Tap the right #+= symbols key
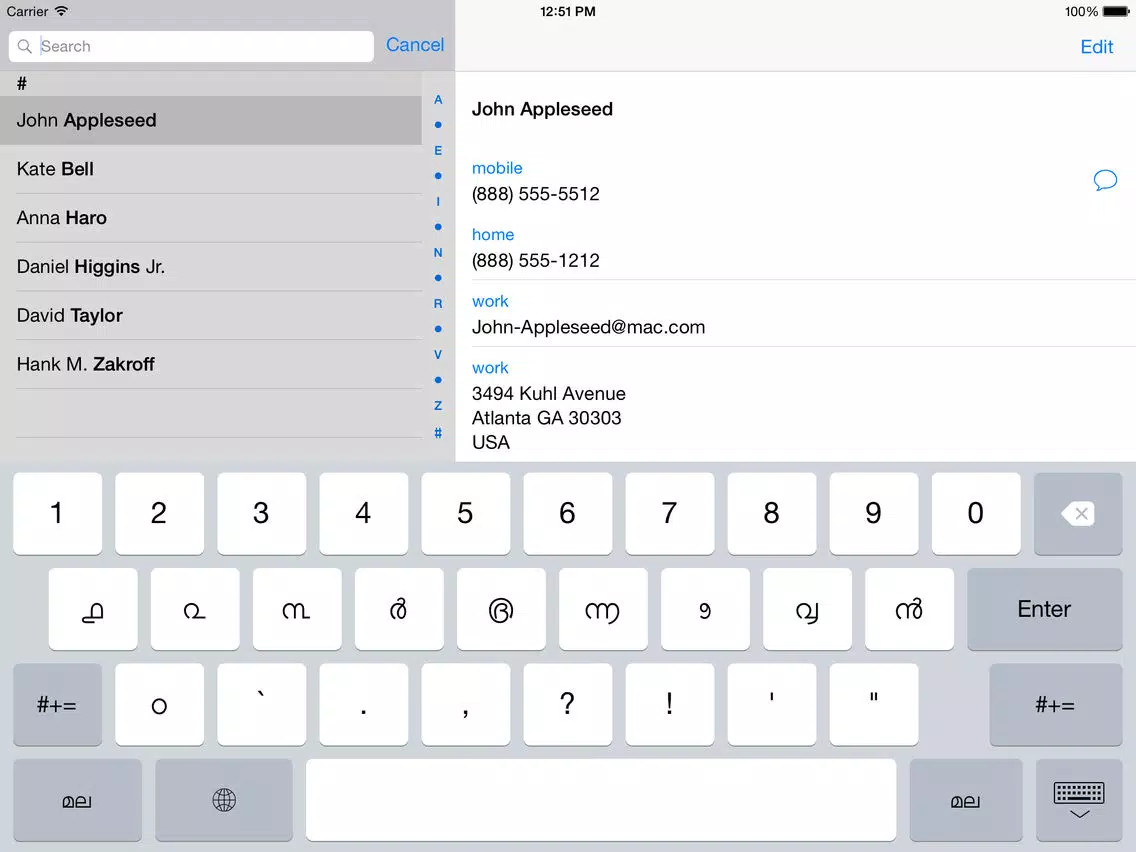Screen dimensions: 1136x852 coord(1056,704)
